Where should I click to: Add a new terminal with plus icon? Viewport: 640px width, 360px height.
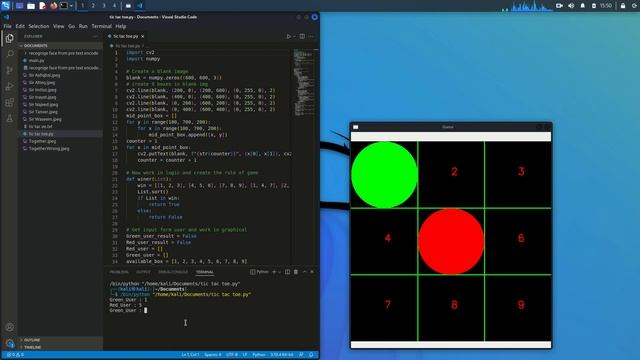274,272
